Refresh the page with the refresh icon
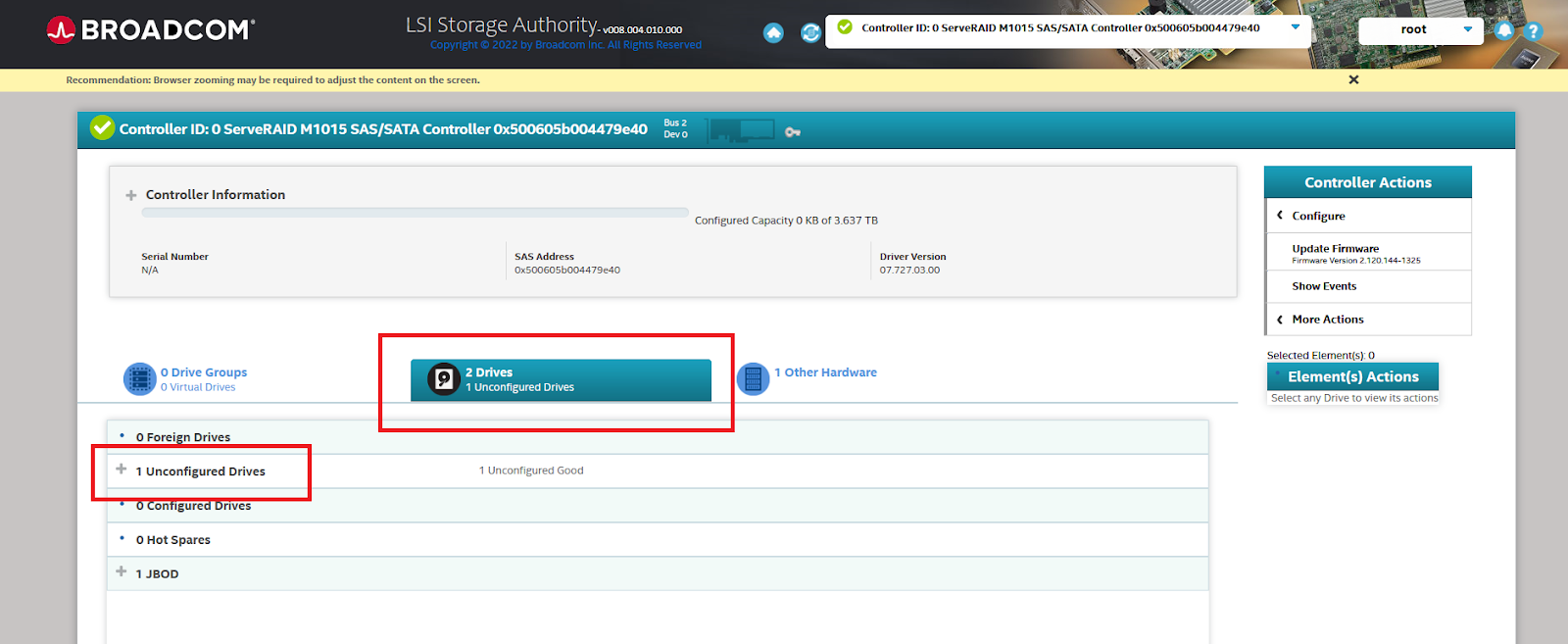The width and height of the screenshot is (1568, 644). (810, 32)
